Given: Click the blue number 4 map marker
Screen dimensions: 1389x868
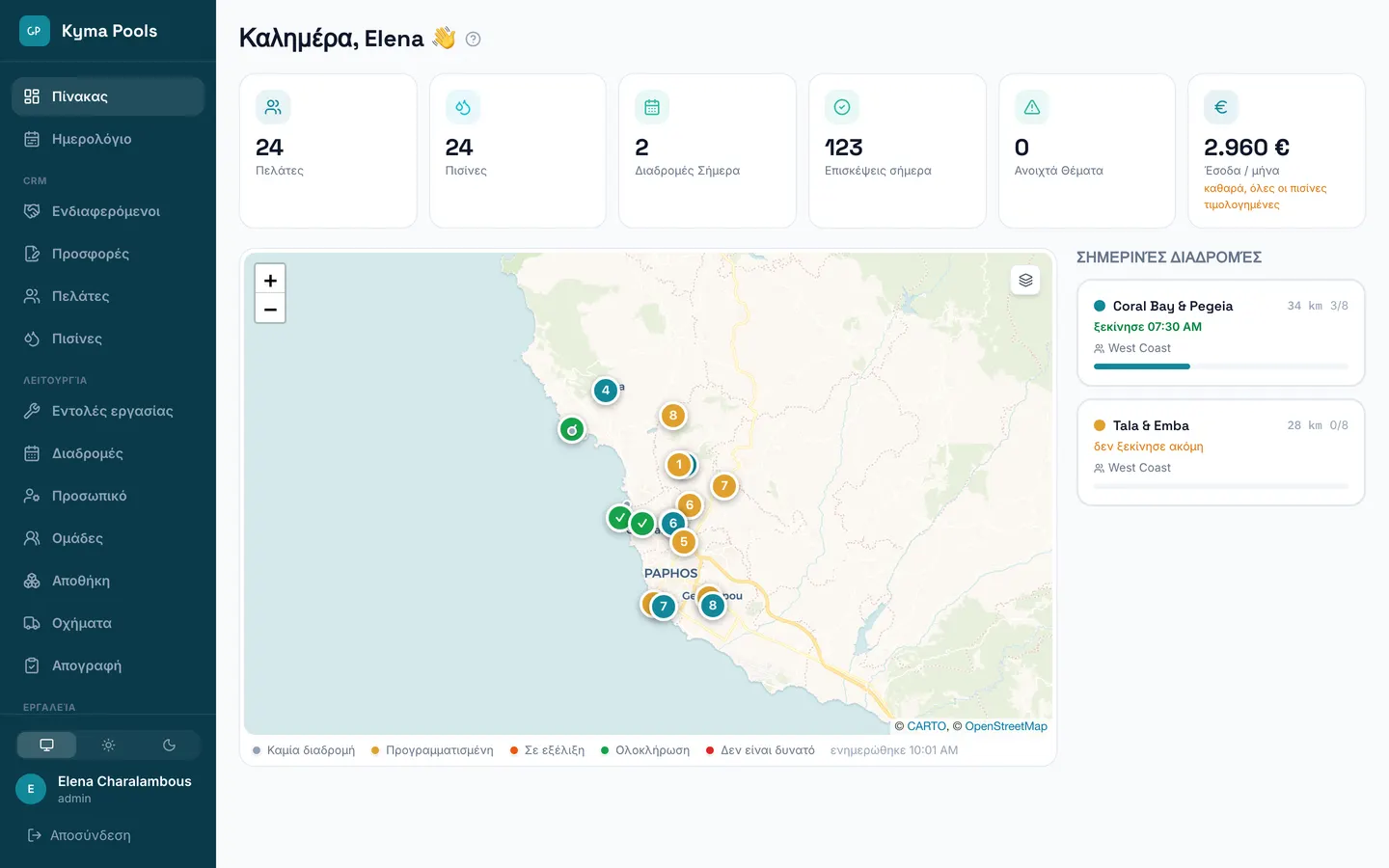Looking at the screenshot, I should (x=605, y=391).
